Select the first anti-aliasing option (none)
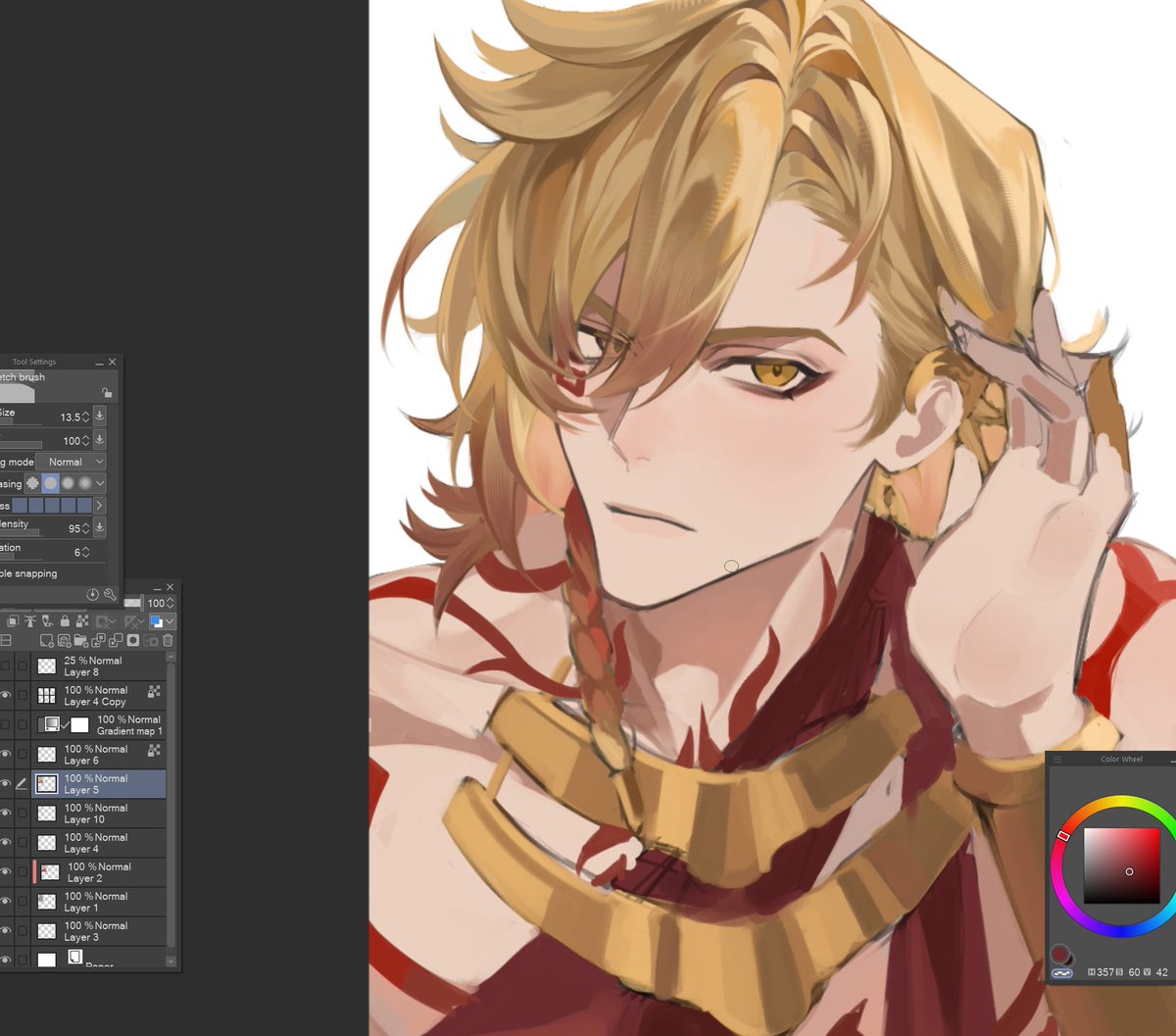The width and height of the screenshot is (1176, 1036). pos(32,483)
